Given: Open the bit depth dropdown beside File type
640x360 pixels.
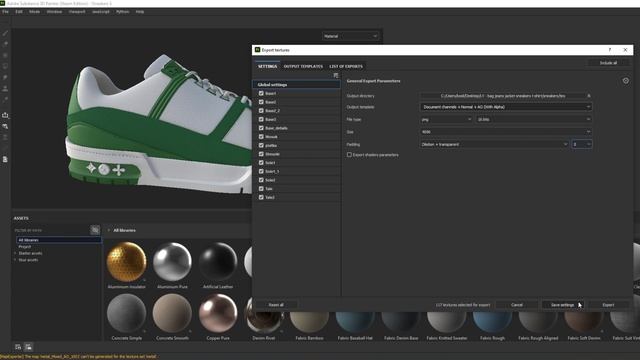Looking at the screenshot, I should tap(534, 119).
